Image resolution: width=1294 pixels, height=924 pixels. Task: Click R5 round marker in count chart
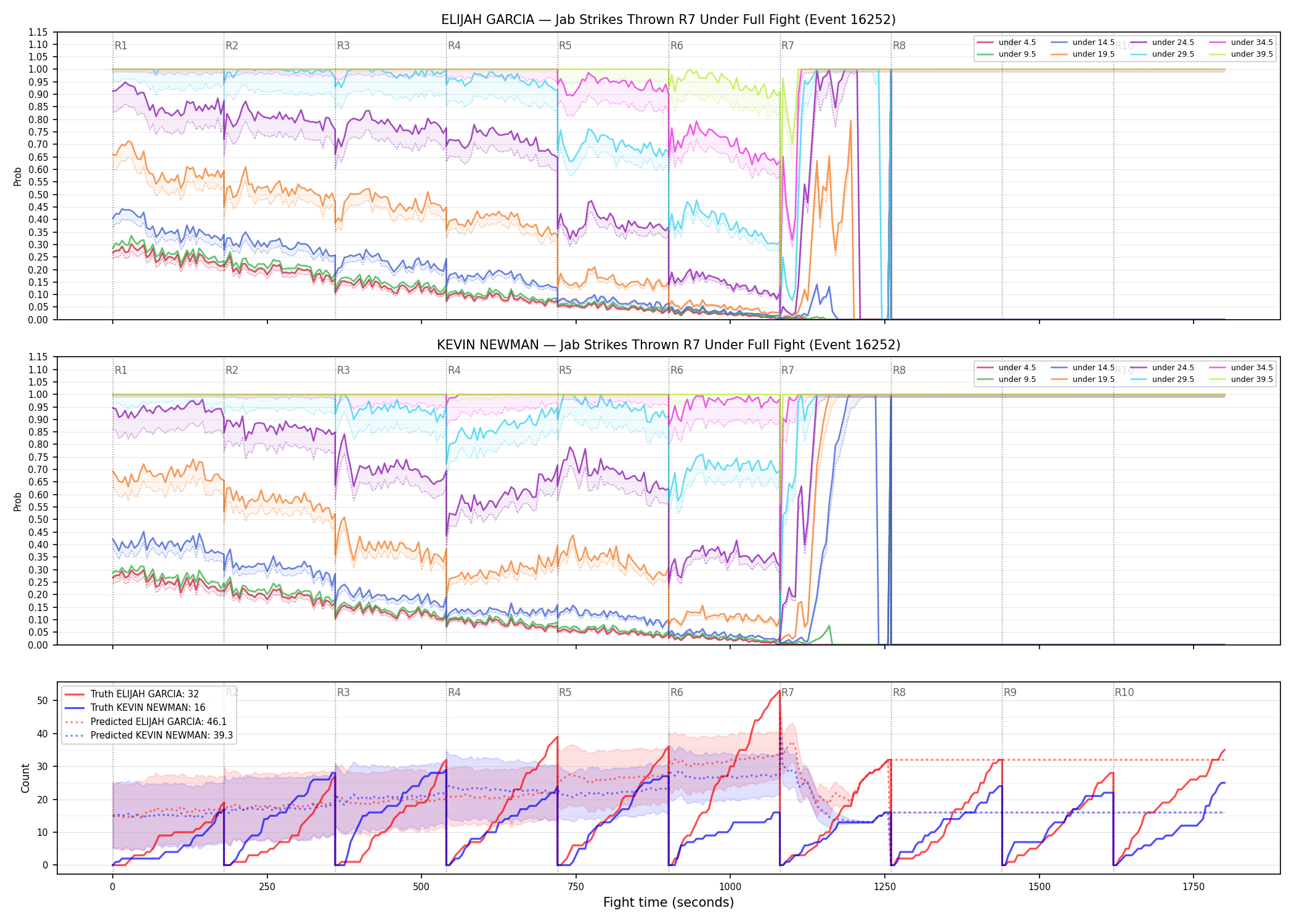coord(565,692)
